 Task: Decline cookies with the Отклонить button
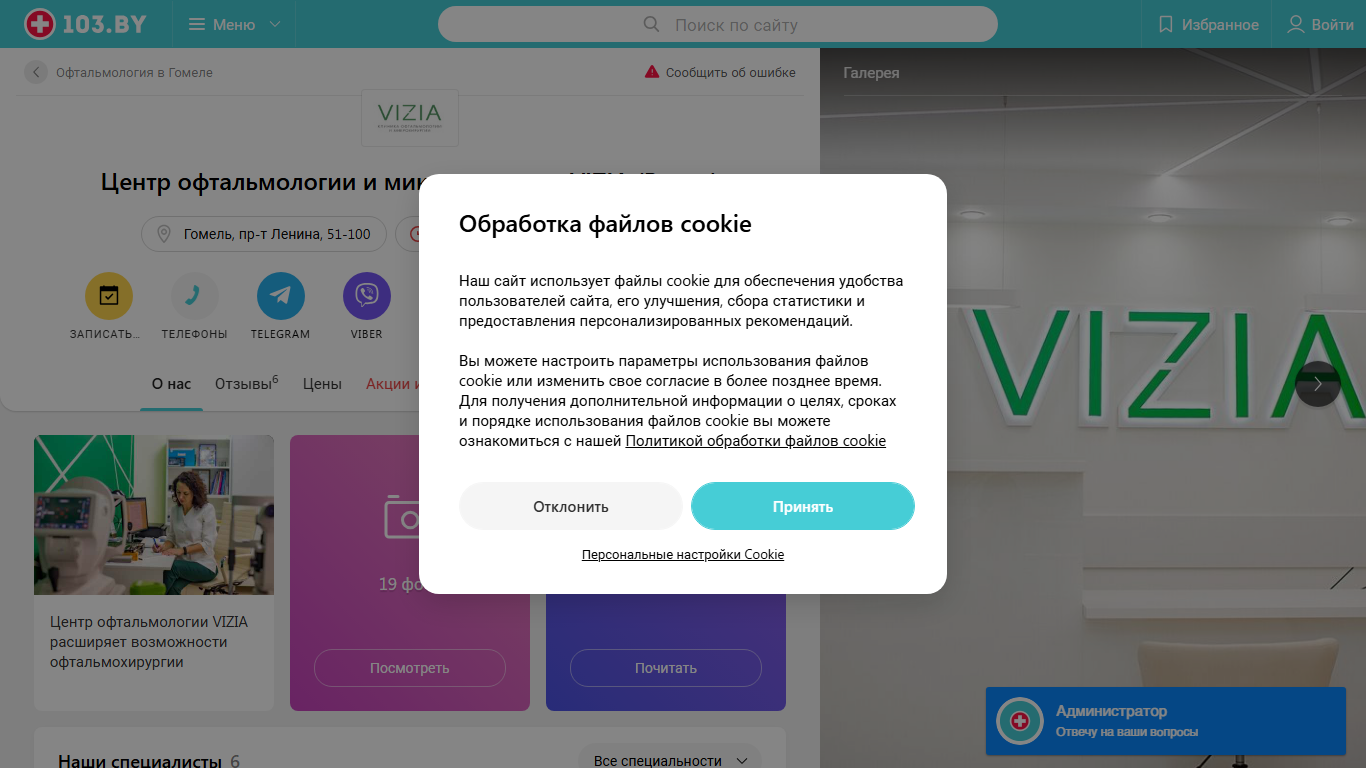[571, 507]
